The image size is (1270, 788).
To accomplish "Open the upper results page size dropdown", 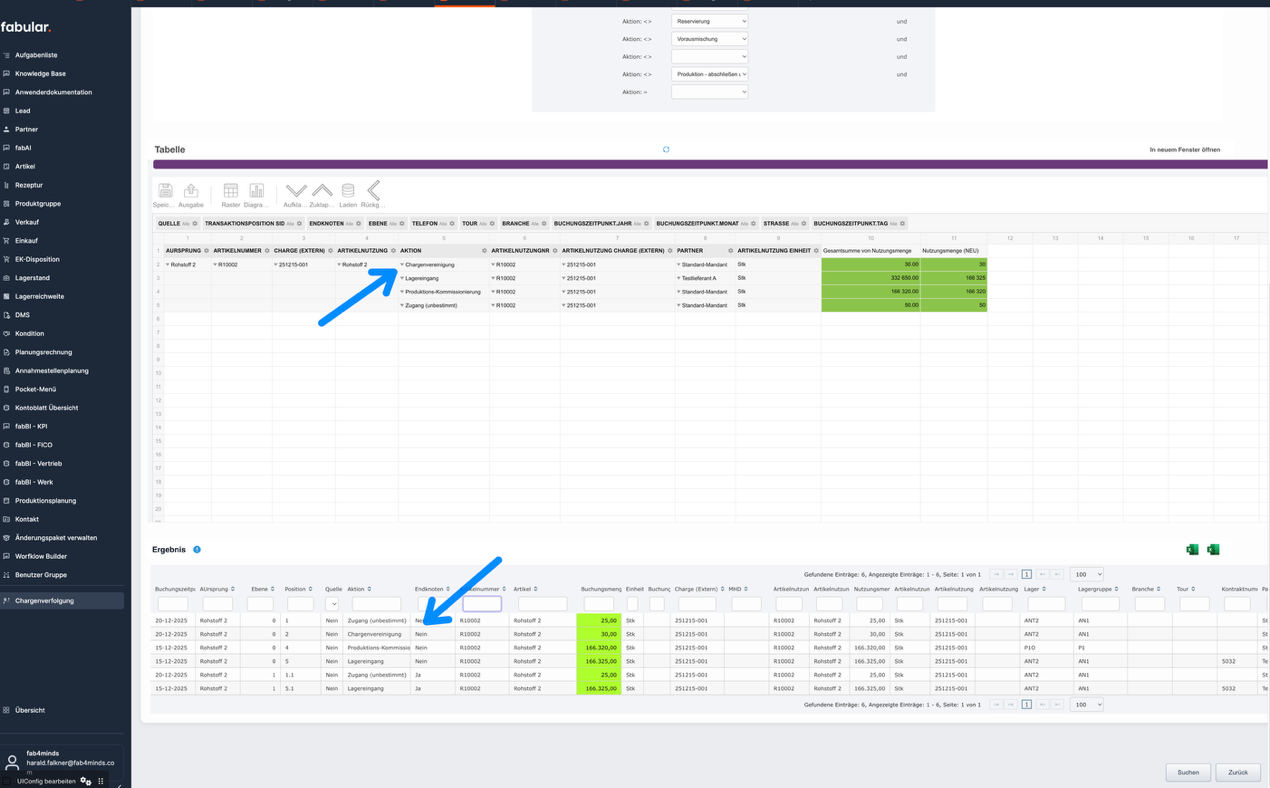I will tap(1086, 575).
